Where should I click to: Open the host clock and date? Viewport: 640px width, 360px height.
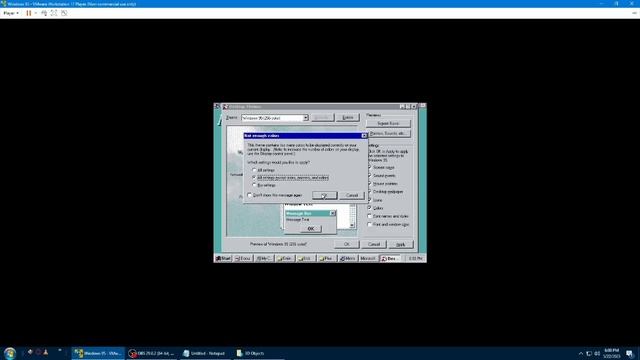tap(611, 353)
